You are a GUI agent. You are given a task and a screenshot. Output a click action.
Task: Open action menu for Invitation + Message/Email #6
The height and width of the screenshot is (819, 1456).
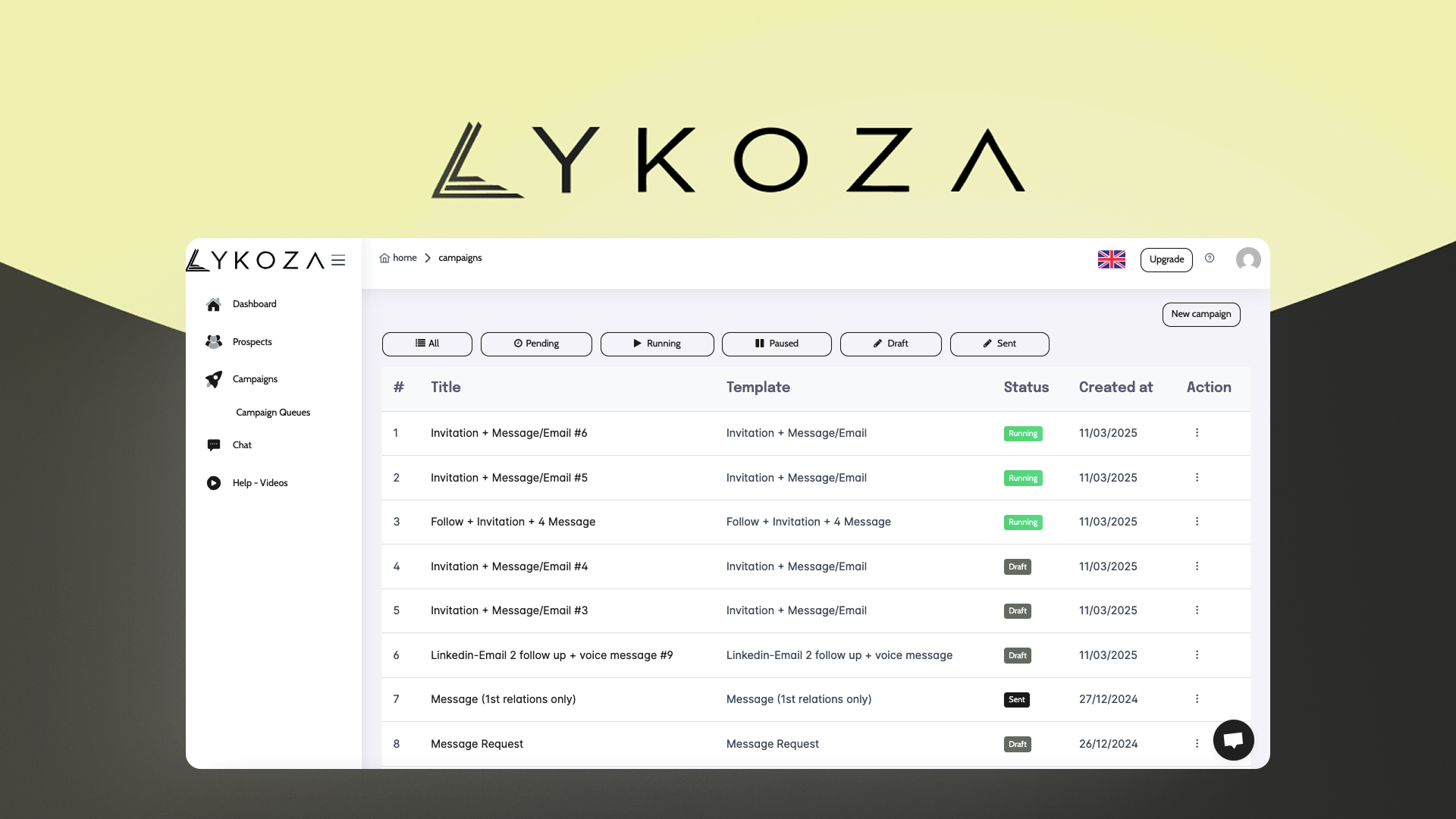point(1197,433)
